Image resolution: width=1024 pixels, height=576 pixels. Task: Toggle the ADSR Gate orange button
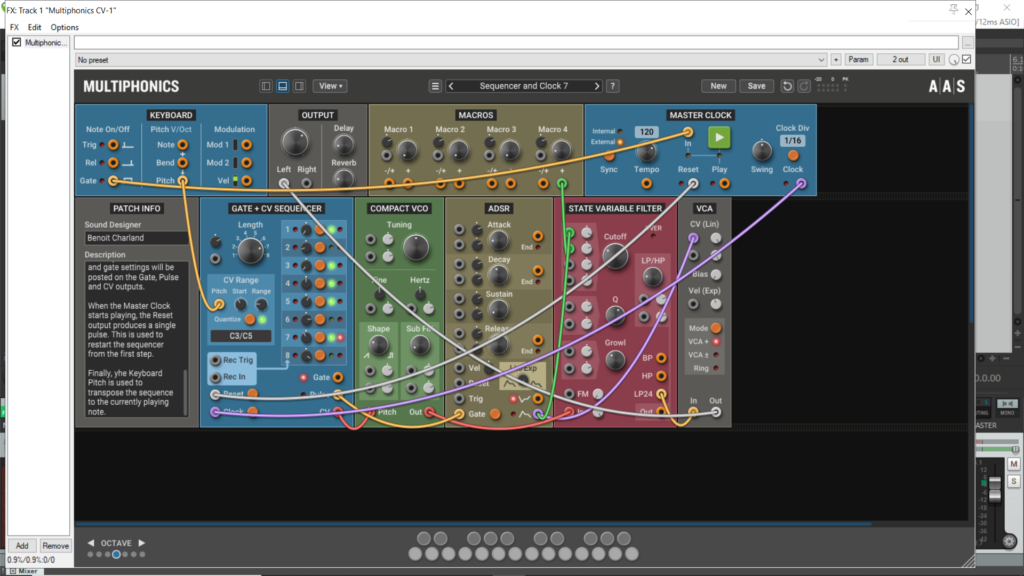pyautogui.click(x=495, y=413)
